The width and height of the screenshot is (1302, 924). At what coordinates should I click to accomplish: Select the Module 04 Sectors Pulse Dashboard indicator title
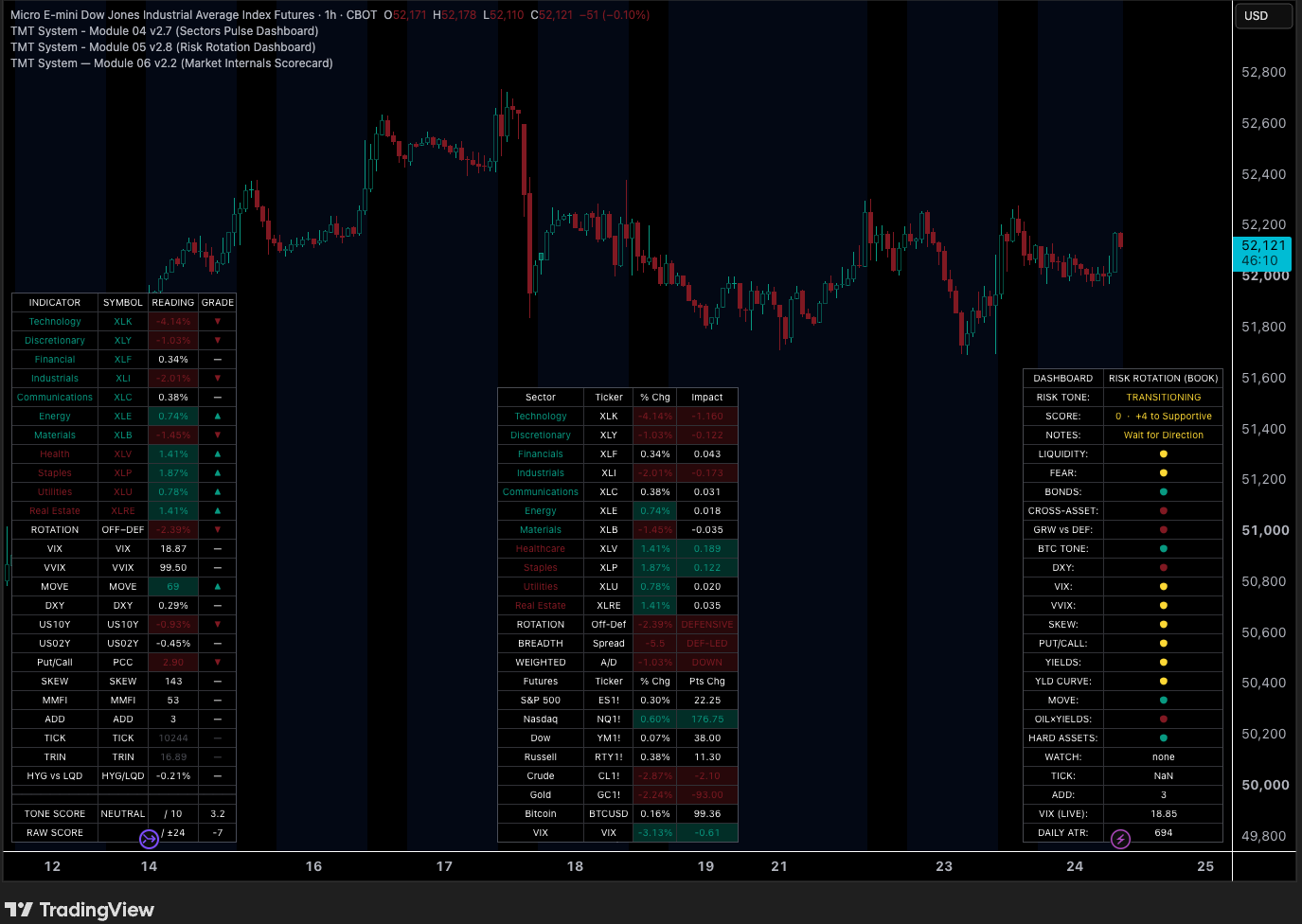pyautogui.click(x=165, y=31)
